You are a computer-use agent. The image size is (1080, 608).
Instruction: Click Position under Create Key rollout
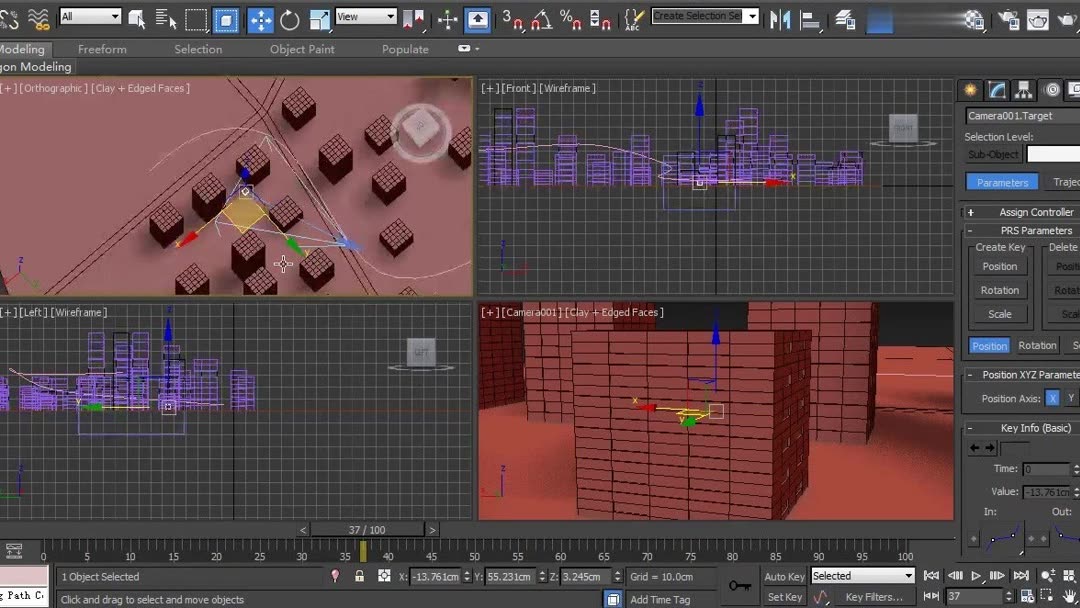999,266
